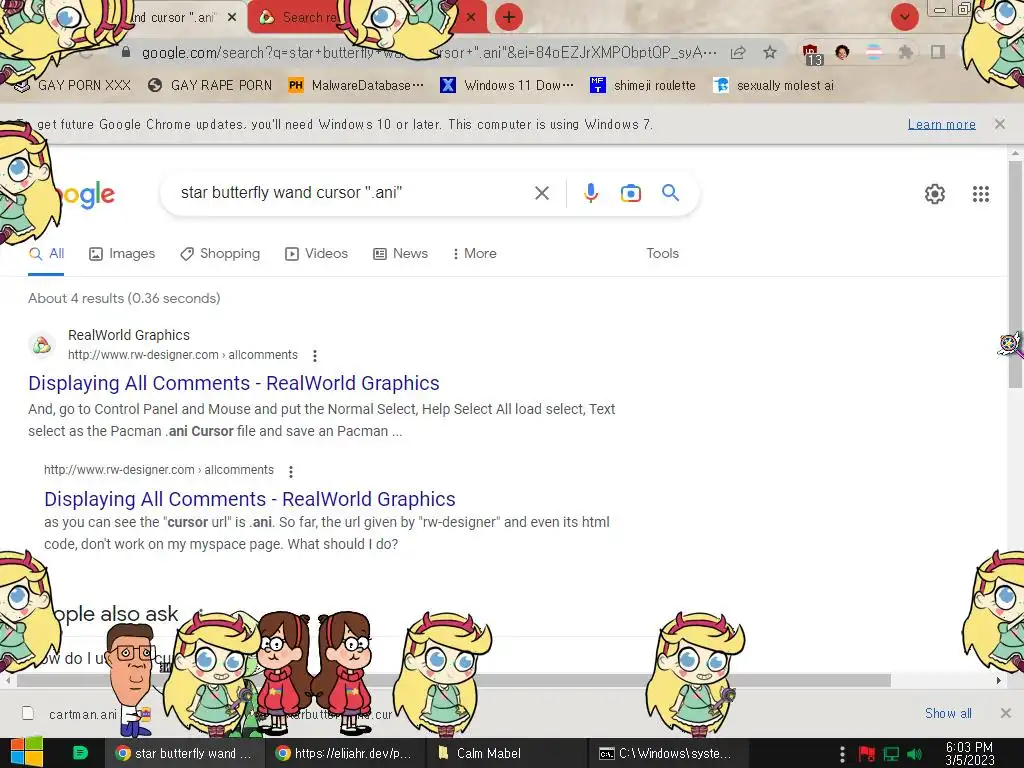Open the Extensions puzzle icon
Screen dimensions: 1024x768
click(x=904, y=52)
